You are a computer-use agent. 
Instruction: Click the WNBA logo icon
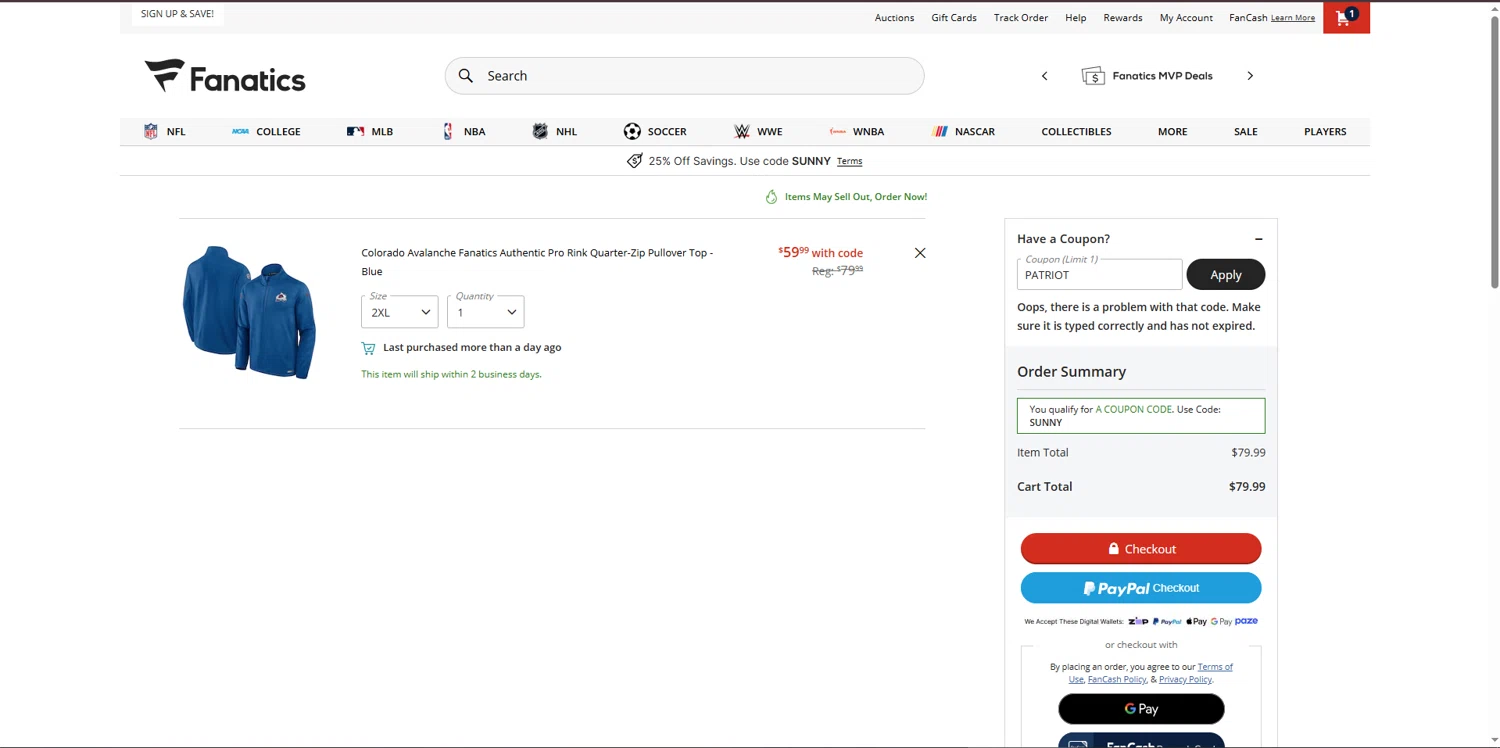coord(838,131)
